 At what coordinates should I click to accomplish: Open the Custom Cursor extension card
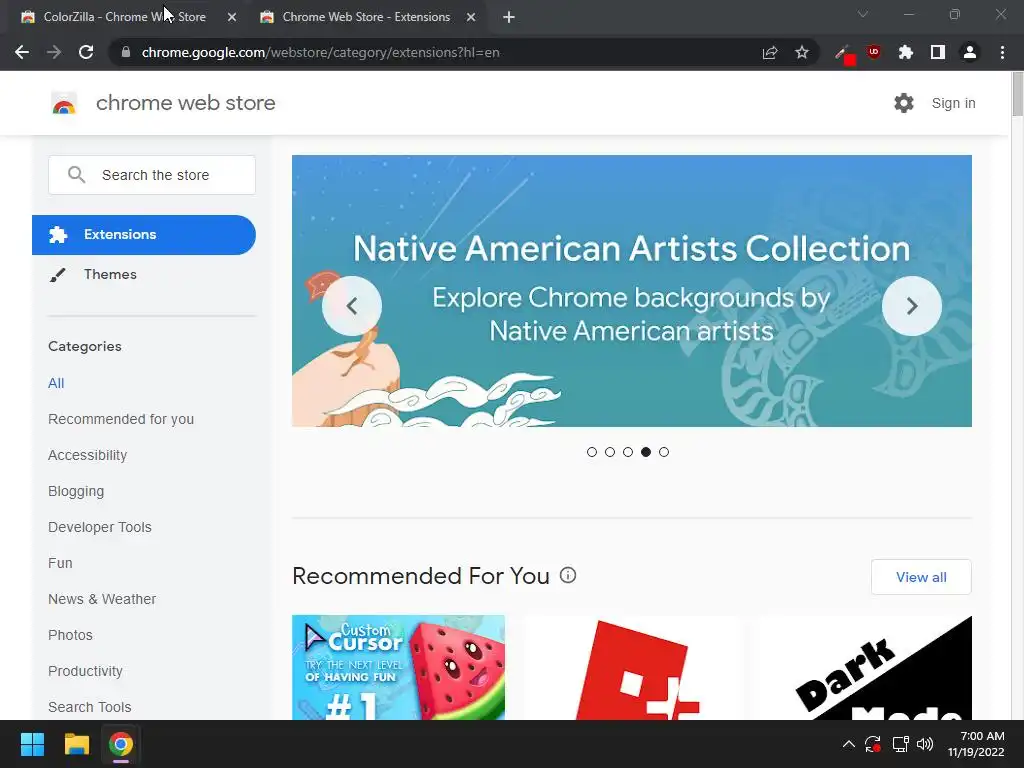[398, 667]
